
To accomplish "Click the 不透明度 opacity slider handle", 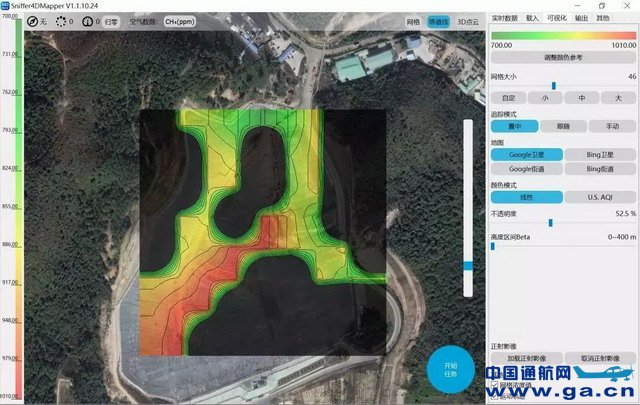I will tap(550, 222).
